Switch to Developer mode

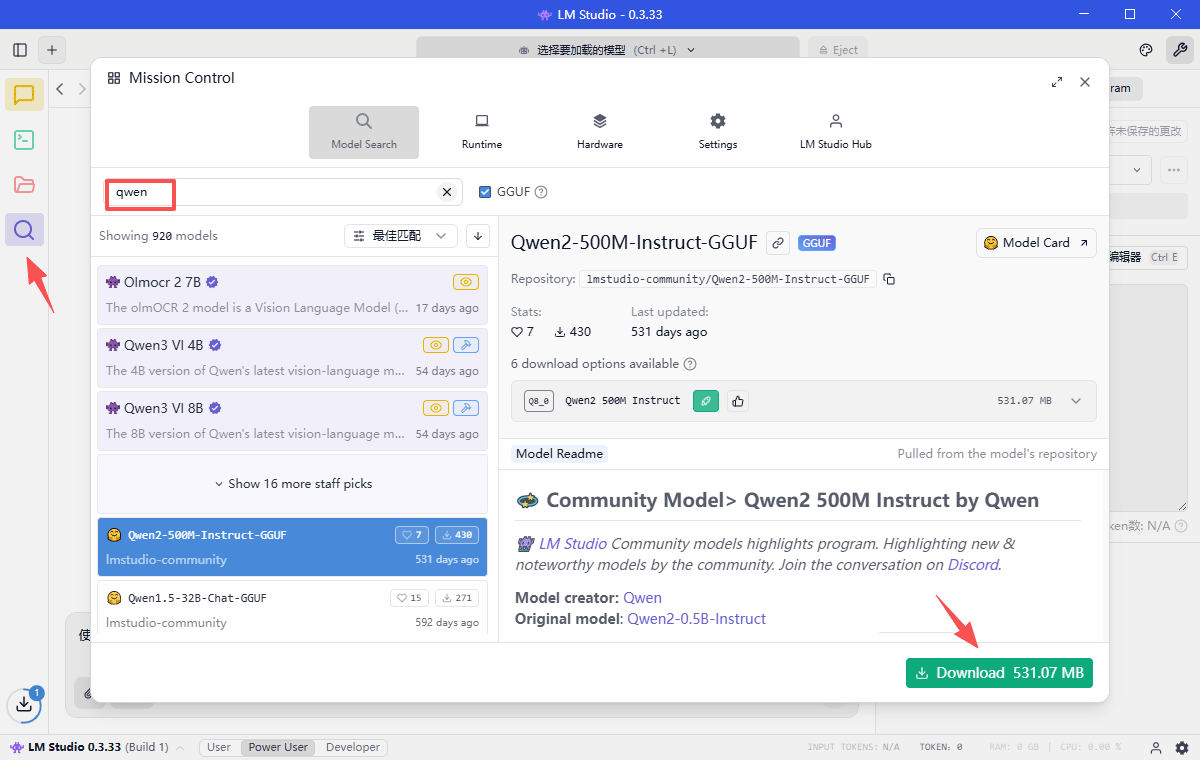[x=353, y=747]
